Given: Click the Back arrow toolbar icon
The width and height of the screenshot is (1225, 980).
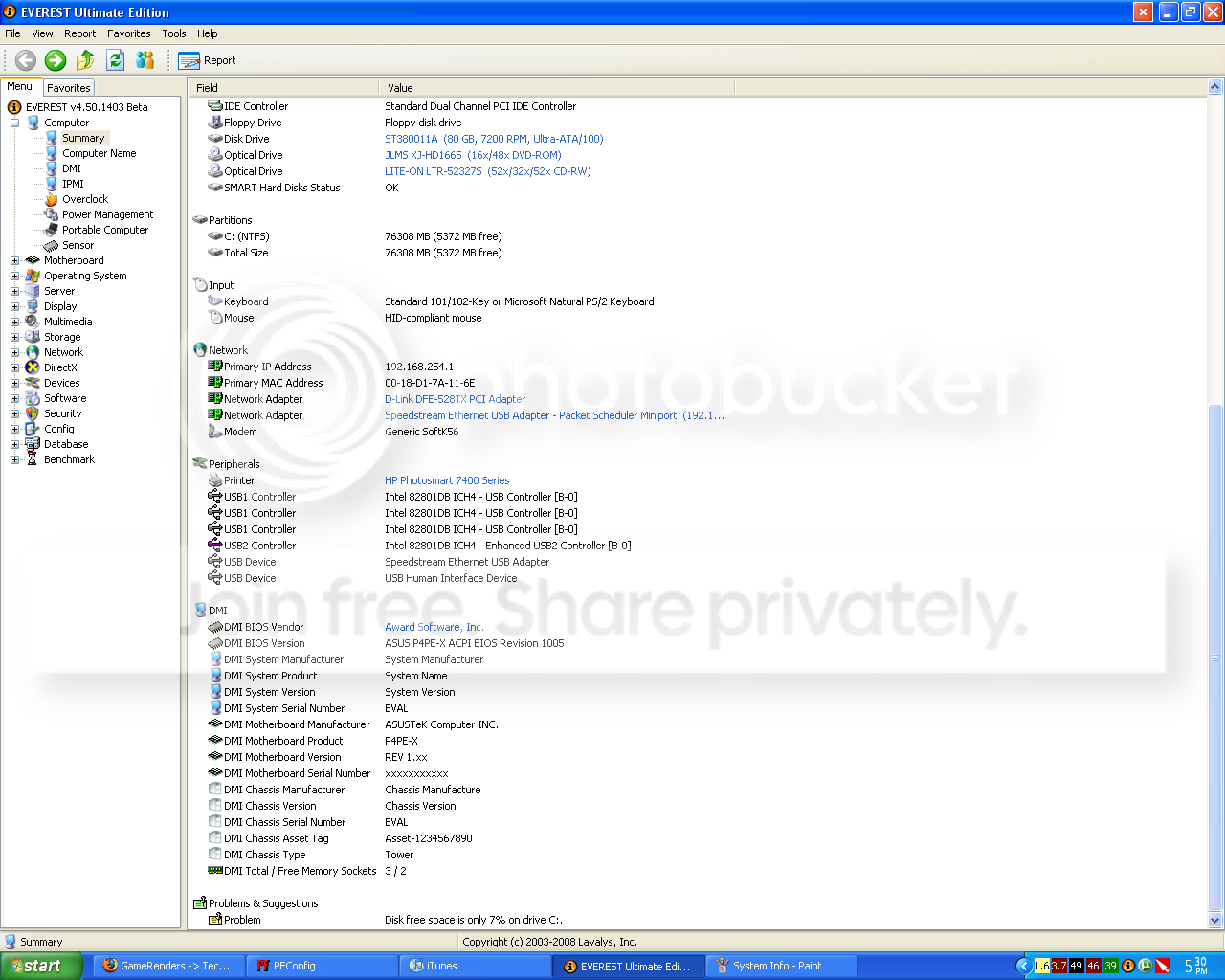Looking at the screenshot, I should (26, 60).
